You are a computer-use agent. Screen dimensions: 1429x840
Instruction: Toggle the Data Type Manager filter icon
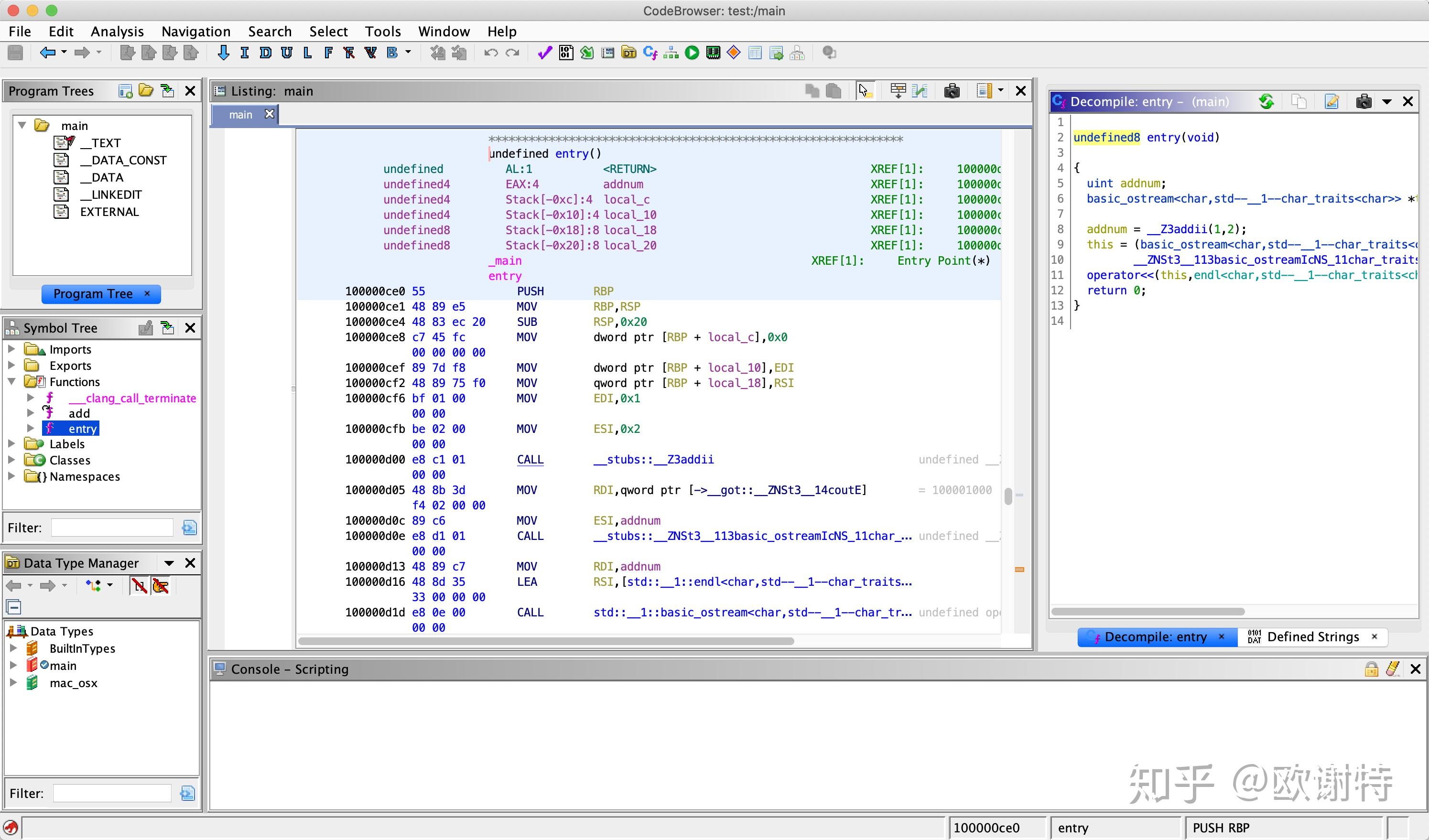pos(187,793)
